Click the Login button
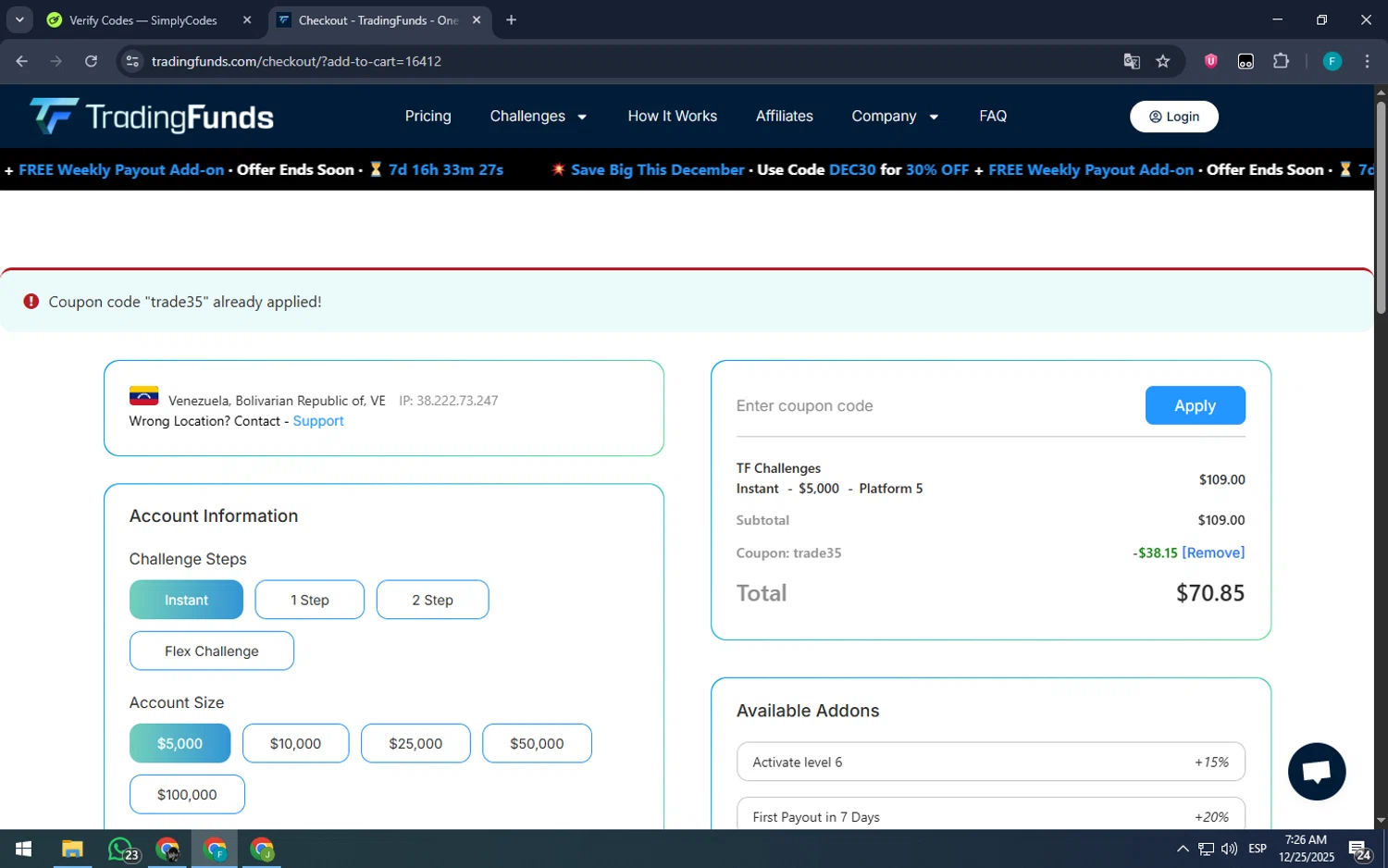 tap(1173, 117)
